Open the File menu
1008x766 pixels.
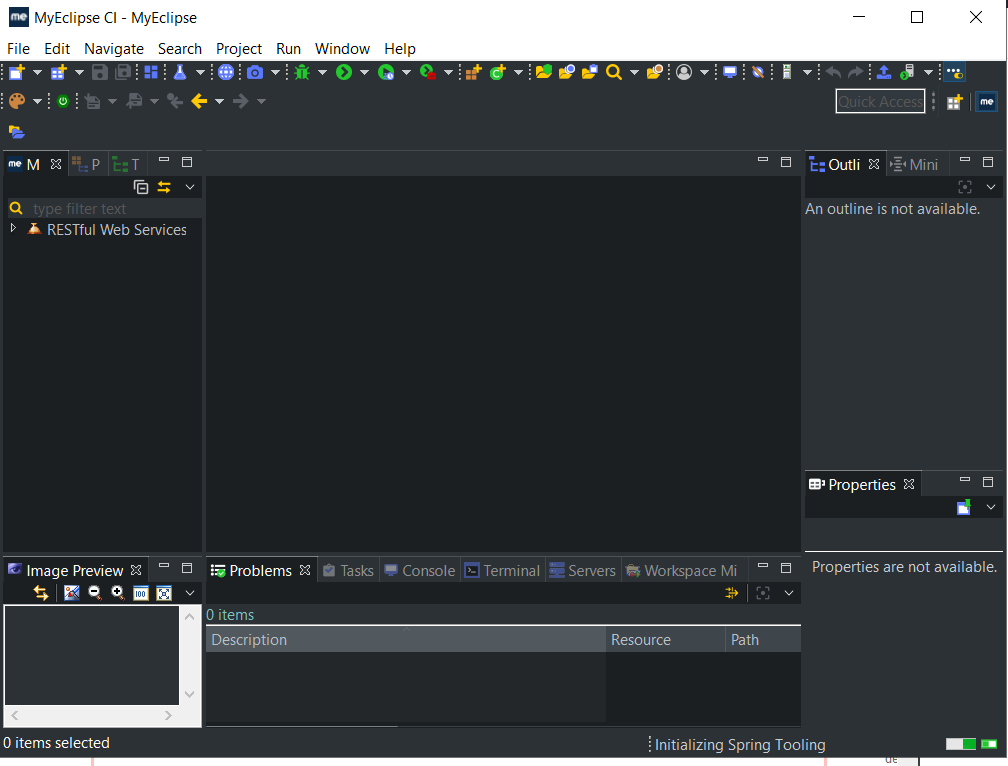[x=19, y=49]
